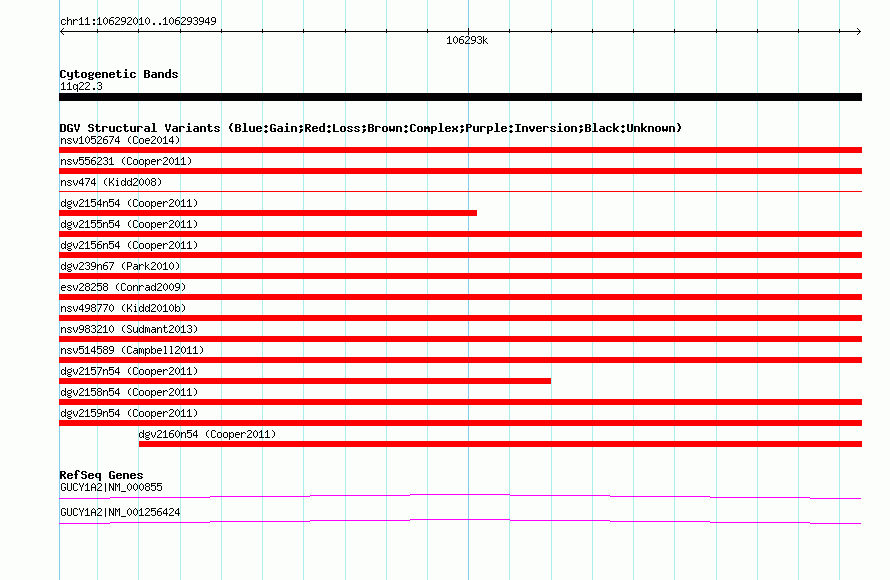The height and width of the screenshot is (580, 890).
Task: Click the red bar below nsv556231
Action: click(x=460, y=171)
